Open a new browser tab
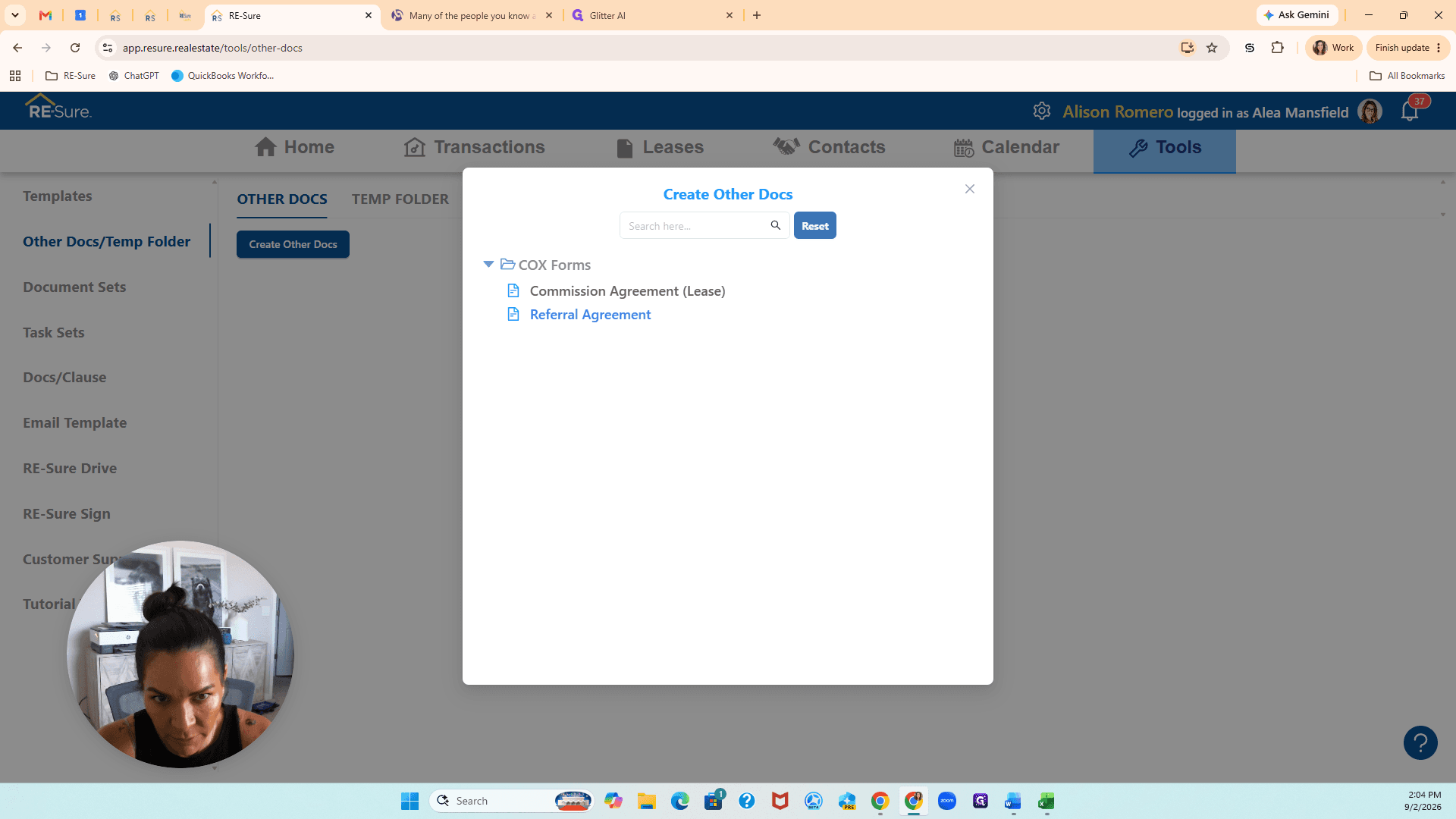 tap(757, 15)
